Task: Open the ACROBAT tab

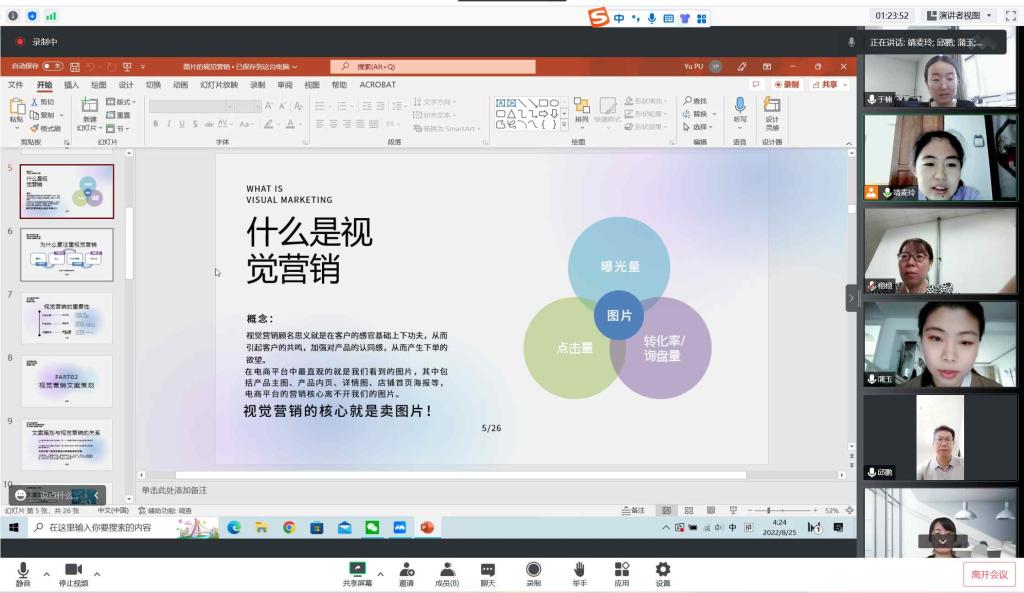Action: pyautogui.click(x=377, y=85)
